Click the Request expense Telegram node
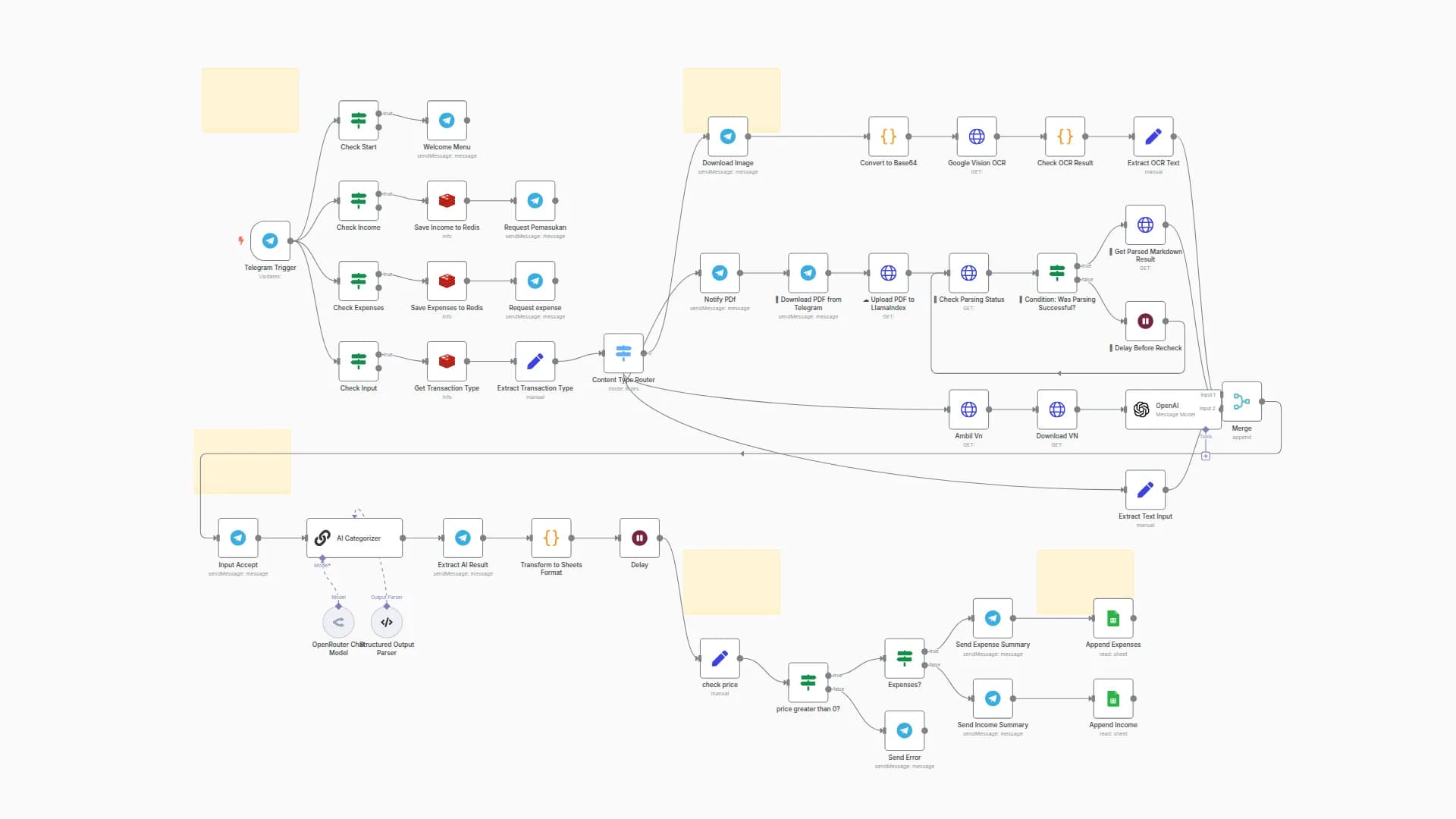The height and width of the screenshot is (819, 1456). pyautogui.click(x=535, y=281)
